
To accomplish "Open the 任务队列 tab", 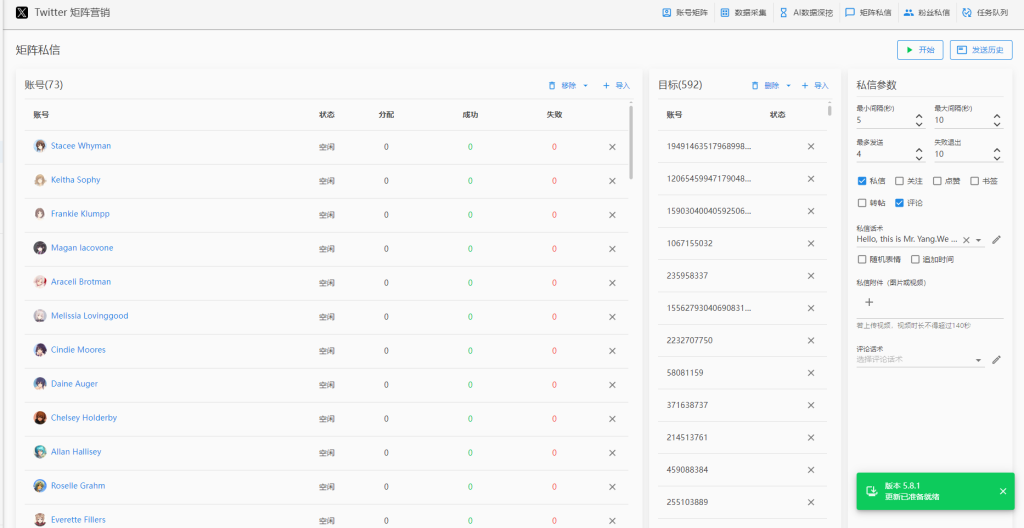I will [985, 13].
